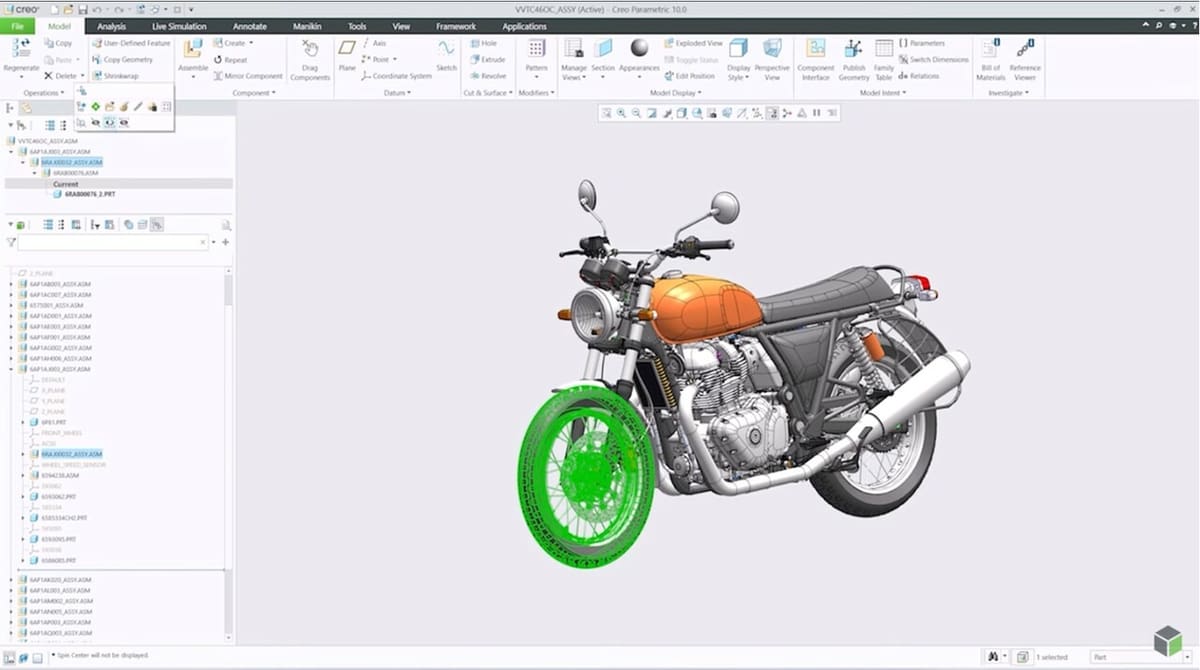Click the Appearances sphere icon

pyautogui.click(x=639, y=48)
